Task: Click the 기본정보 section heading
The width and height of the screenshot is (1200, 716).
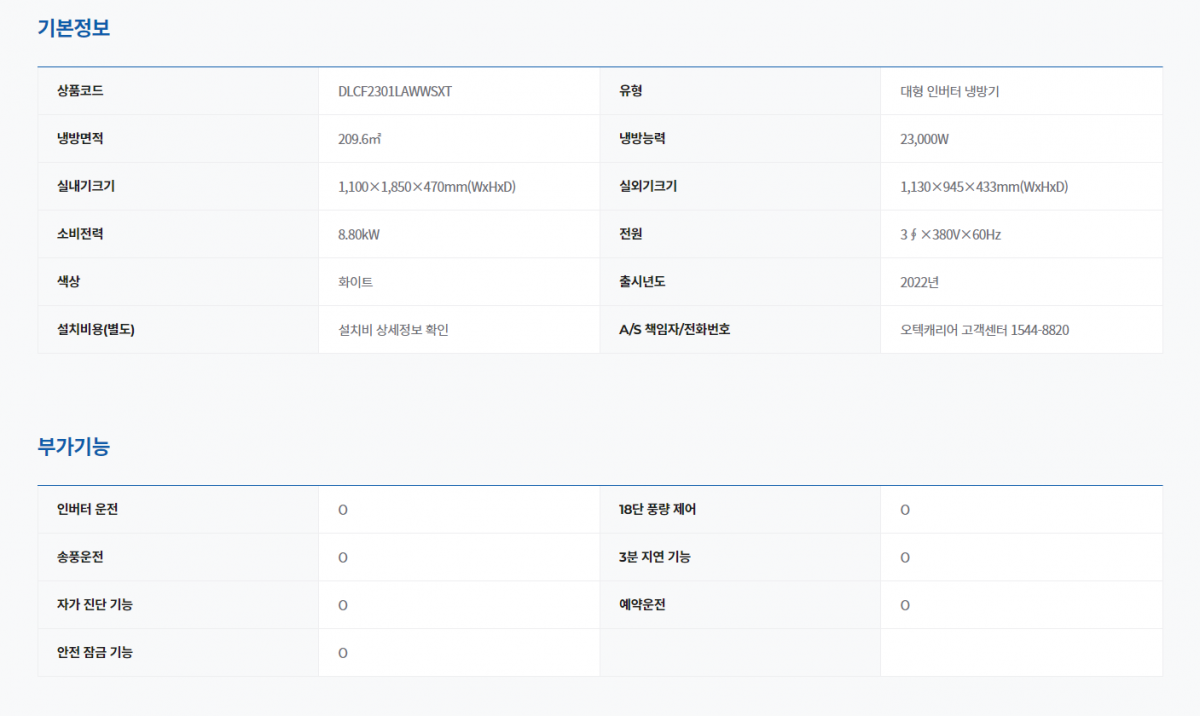Action: point(73,28)
